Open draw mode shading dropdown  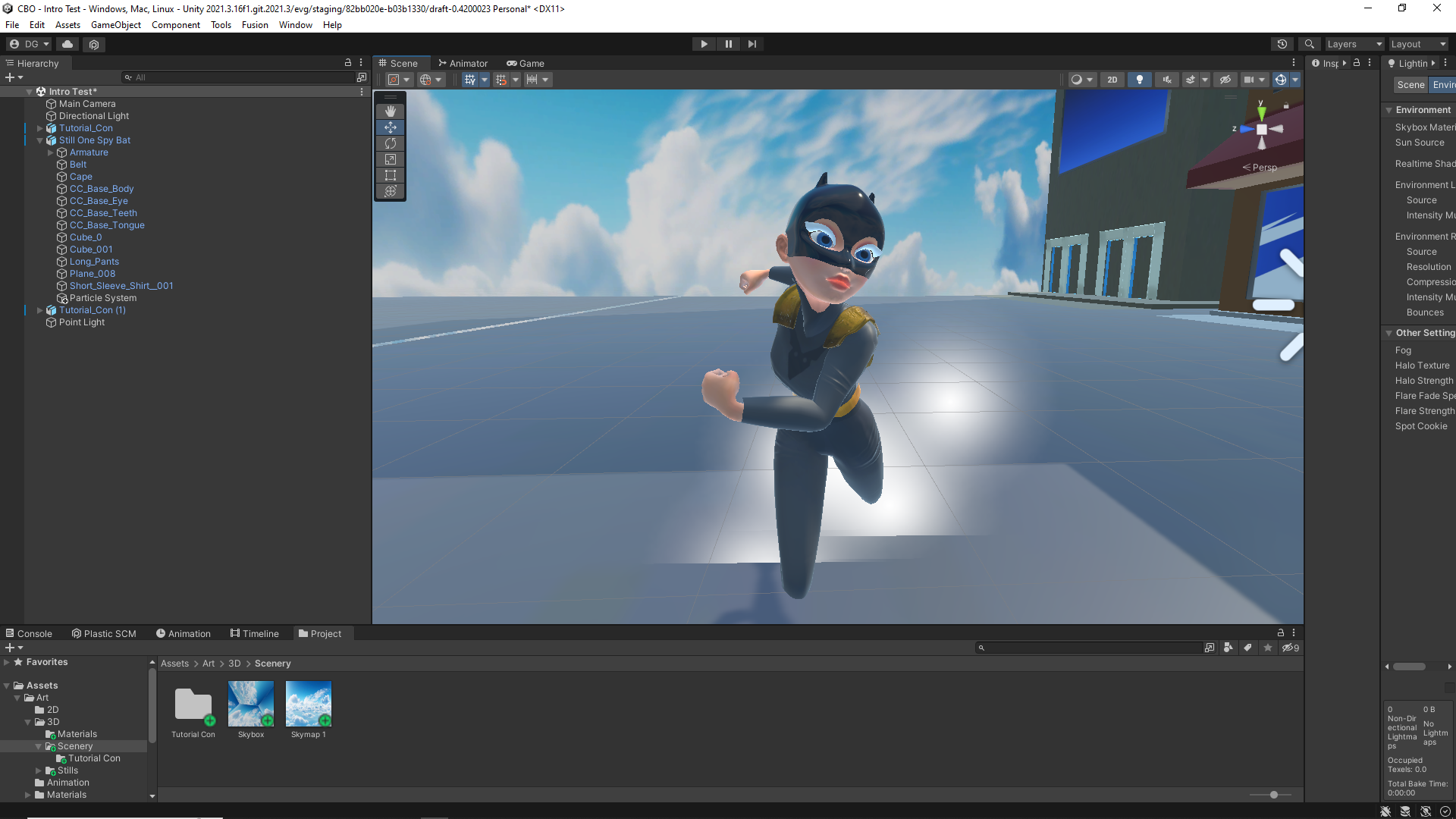tap(1081, 80)
